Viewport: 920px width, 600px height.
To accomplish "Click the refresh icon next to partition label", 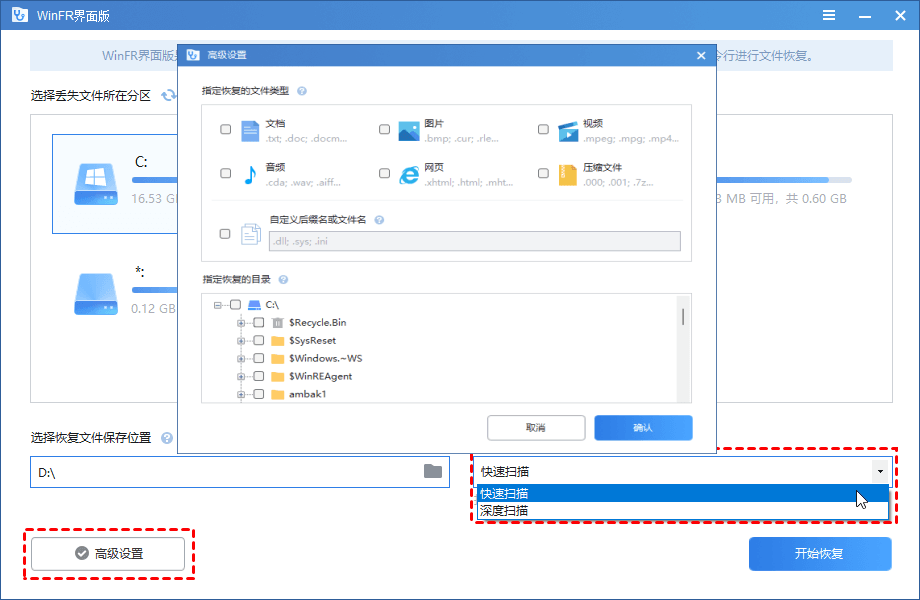I will click(x=169, y=96).
